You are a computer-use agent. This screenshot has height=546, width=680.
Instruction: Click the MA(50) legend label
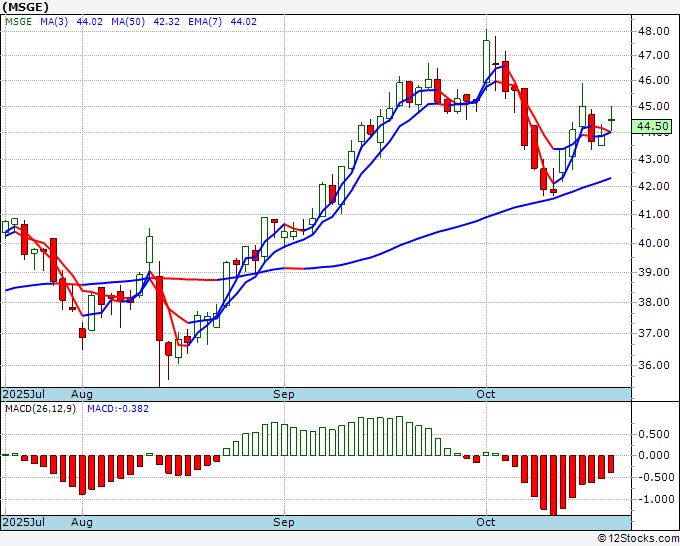tap(128, 21)
